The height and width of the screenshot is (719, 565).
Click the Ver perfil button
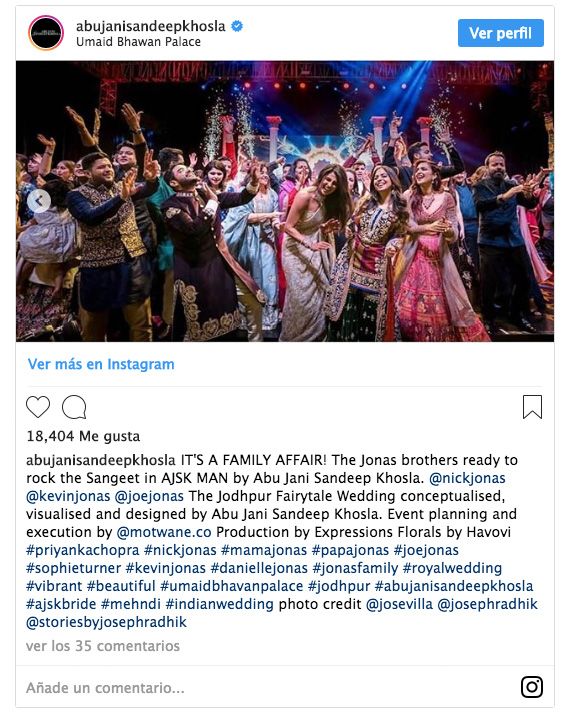[x=500, y=33]
